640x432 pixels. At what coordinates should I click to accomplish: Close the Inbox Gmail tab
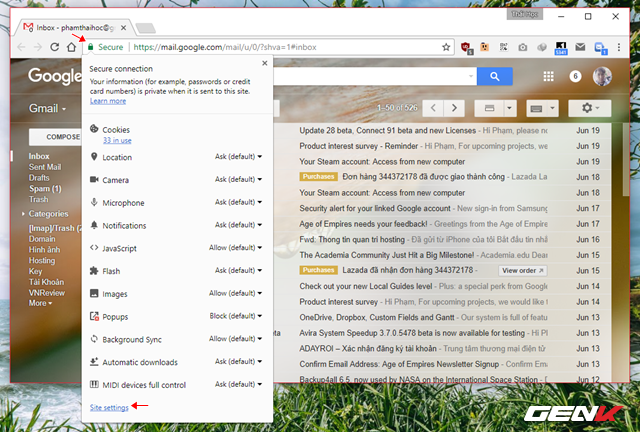(123, 28)
